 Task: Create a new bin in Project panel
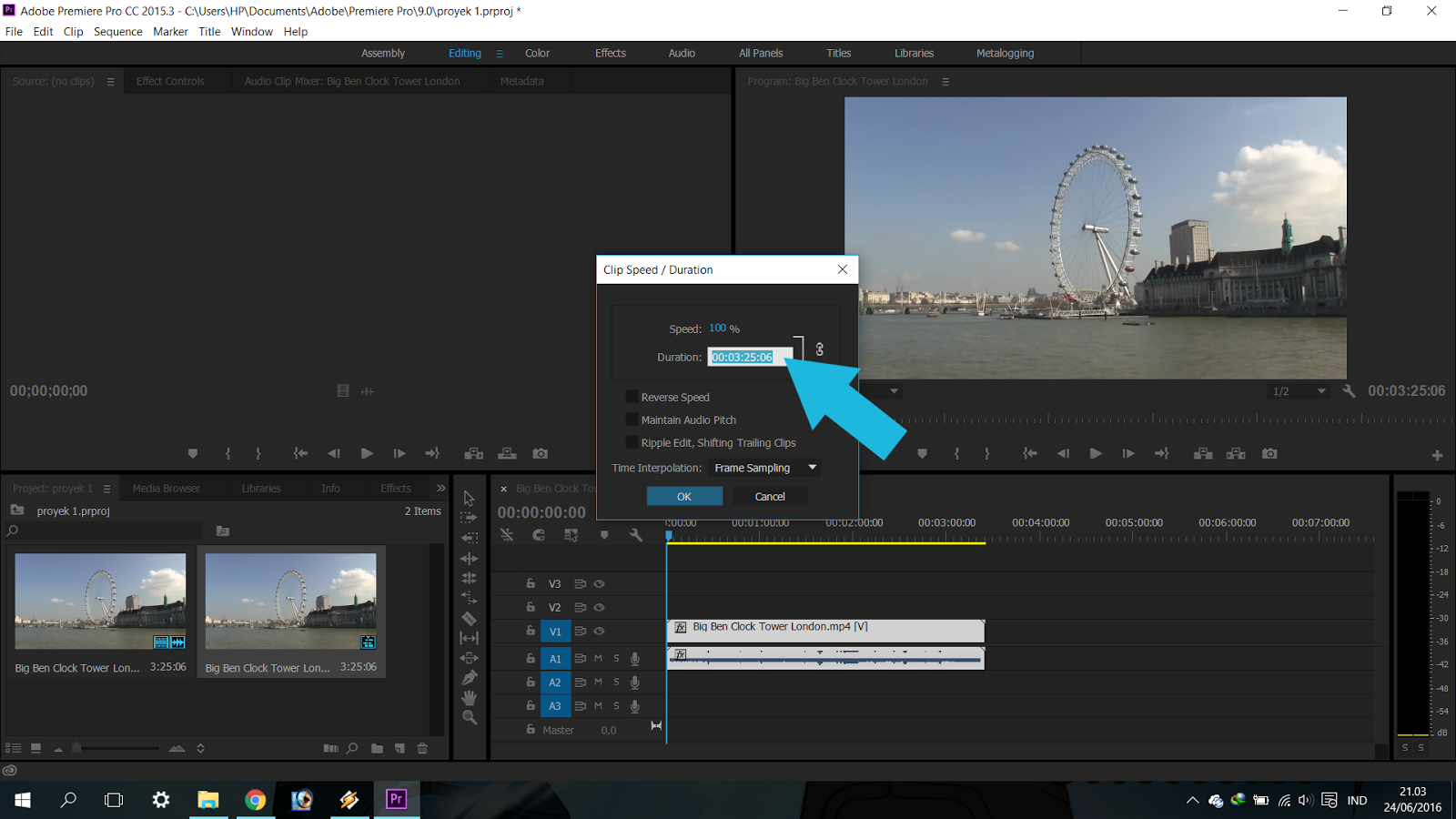[377, 748]
